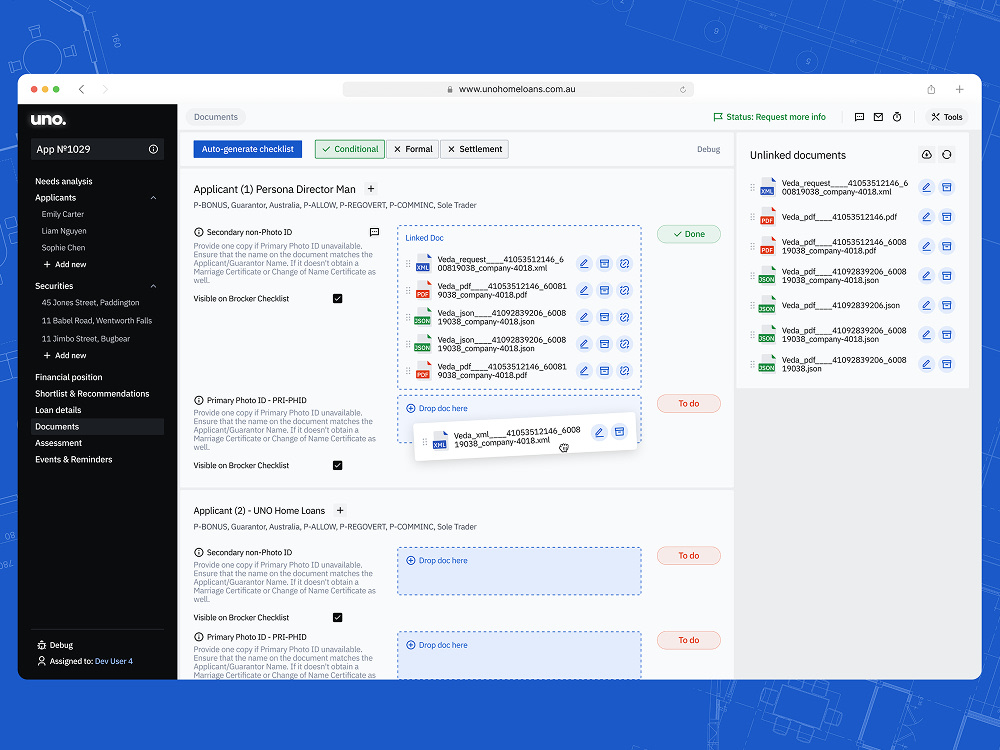Open a new browser tab with plus icon
The width and height of the screenshot is (1000, 750).
(x=959, y=89)
